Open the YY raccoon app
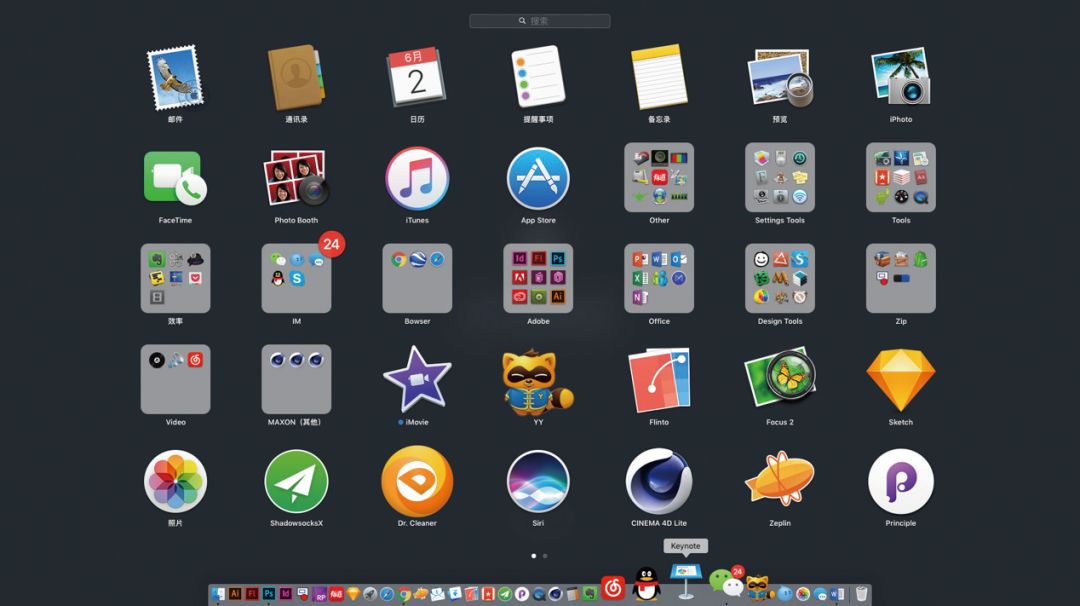This screenshot has height=606, width=1080. [x=538, y=381]
